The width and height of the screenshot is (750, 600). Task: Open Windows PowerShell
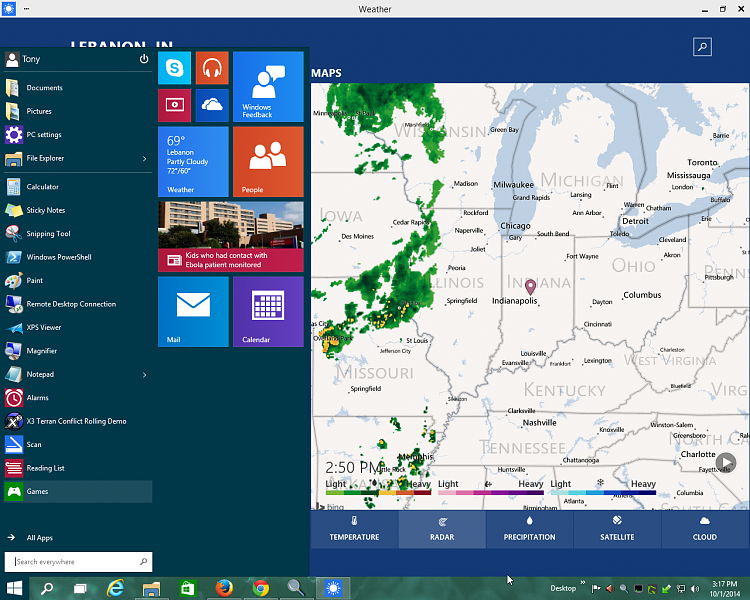click(78, 257)
